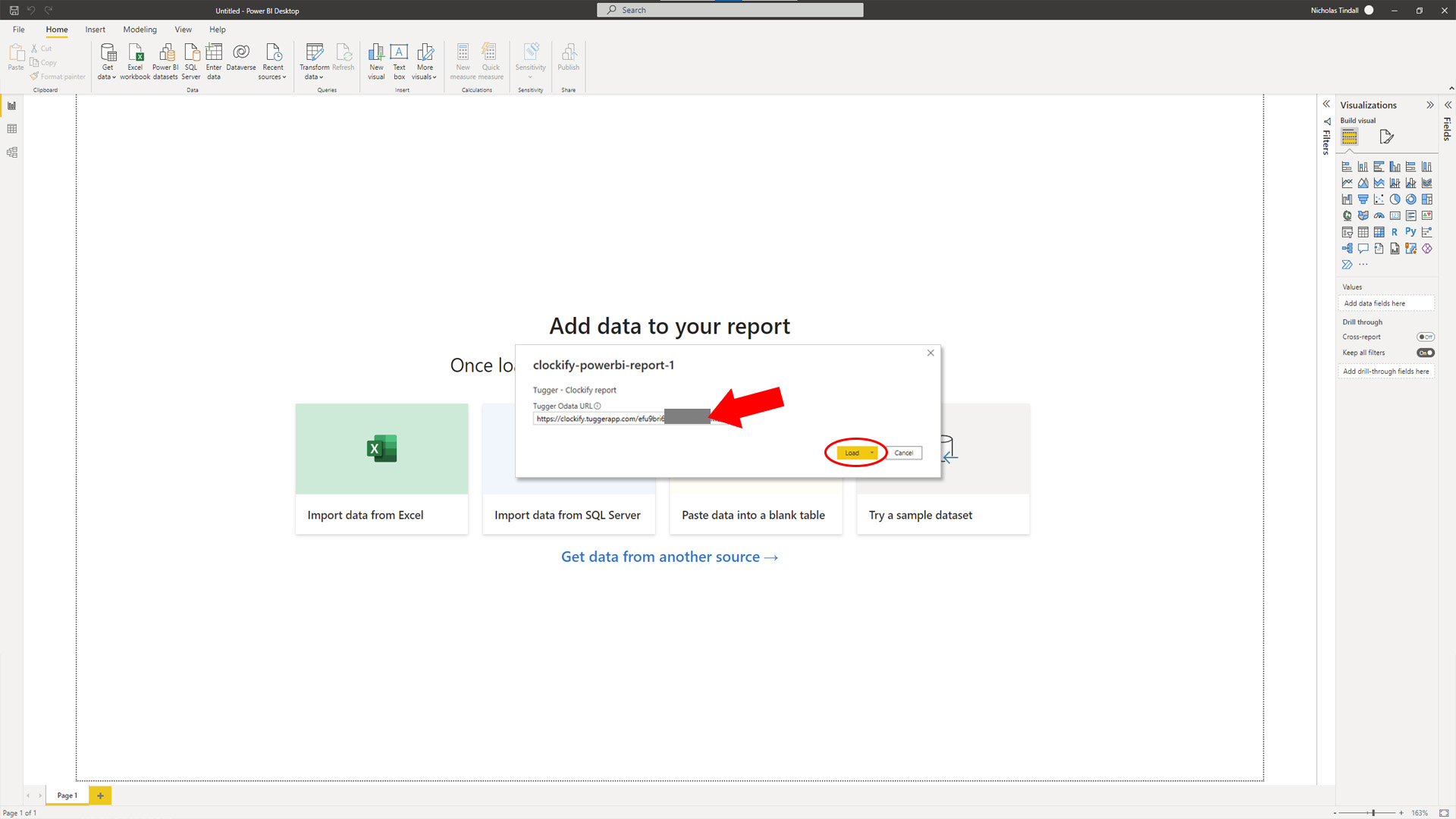Viewport: 1456px width, 819px height.
Task: Expand the Get data dropdown
Action: pyautogui.click(x=108, y=77)
